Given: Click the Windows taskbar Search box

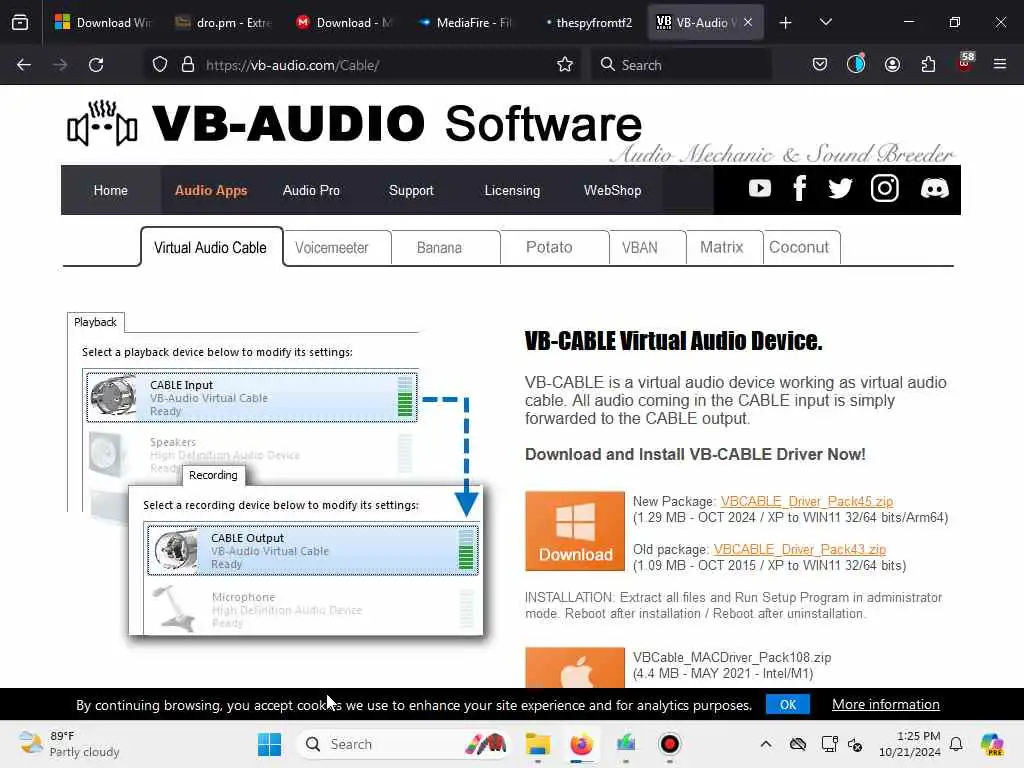Looking at the screenshot, I should click(405, 744).
